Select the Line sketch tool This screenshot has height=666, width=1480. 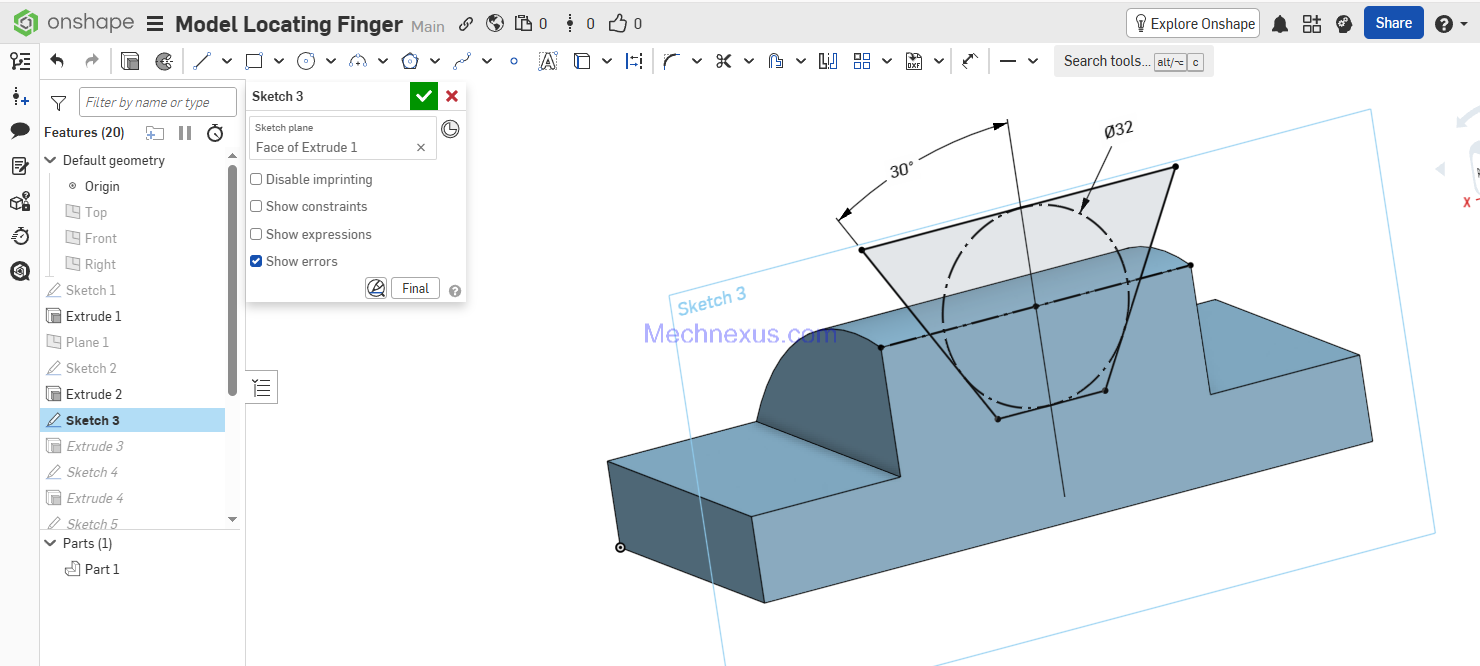202,61
